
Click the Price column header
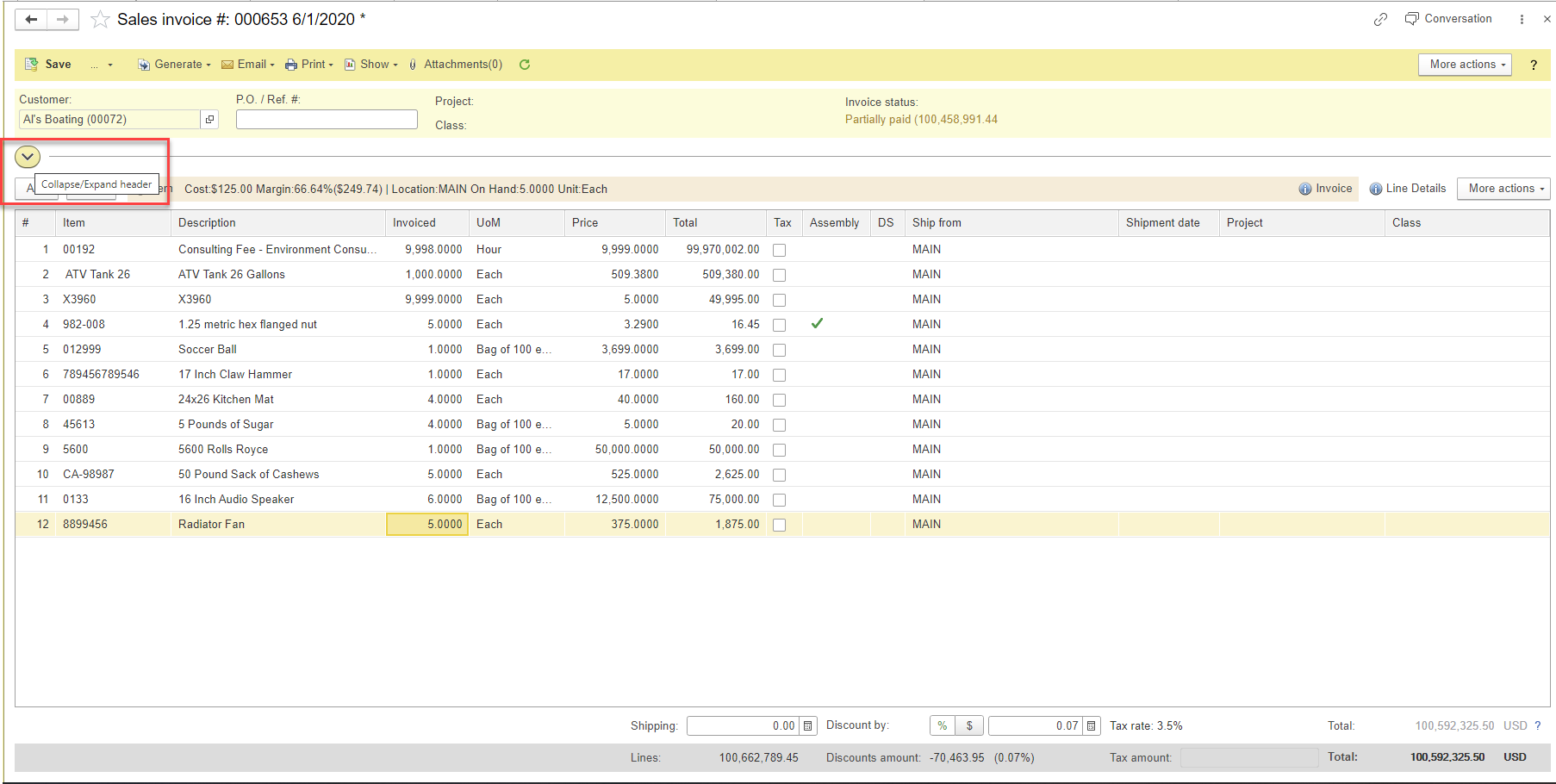pos(615,223)
